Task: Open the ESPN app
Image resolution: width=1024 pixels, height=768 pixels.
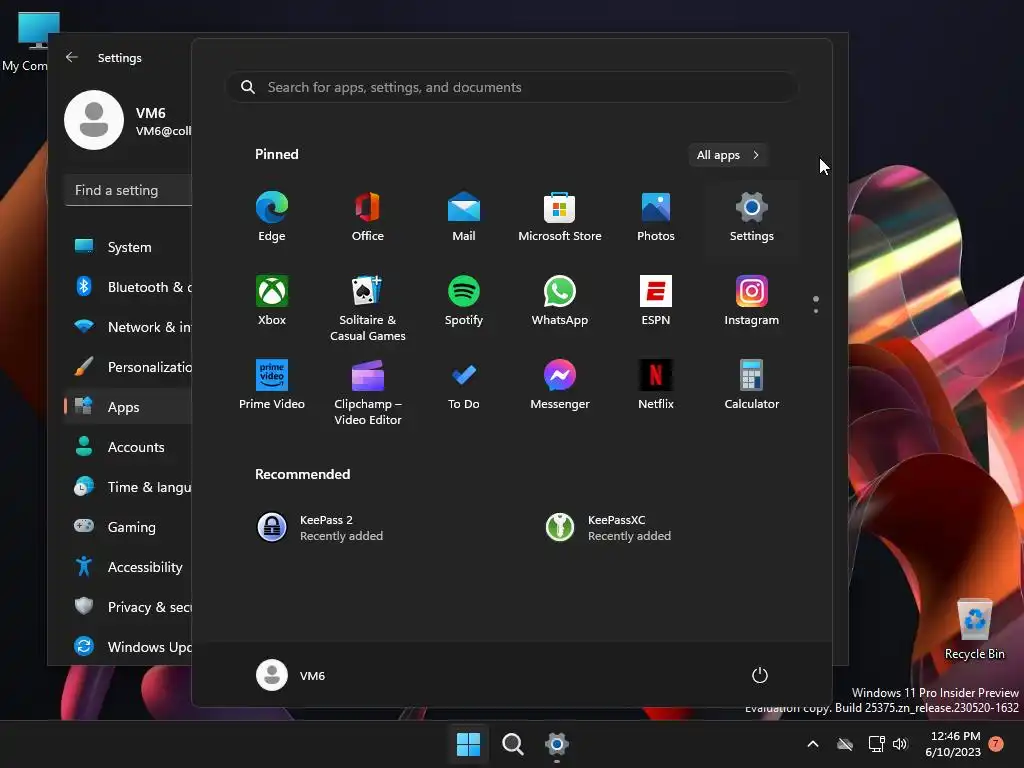Action: (x=656, y=300)
